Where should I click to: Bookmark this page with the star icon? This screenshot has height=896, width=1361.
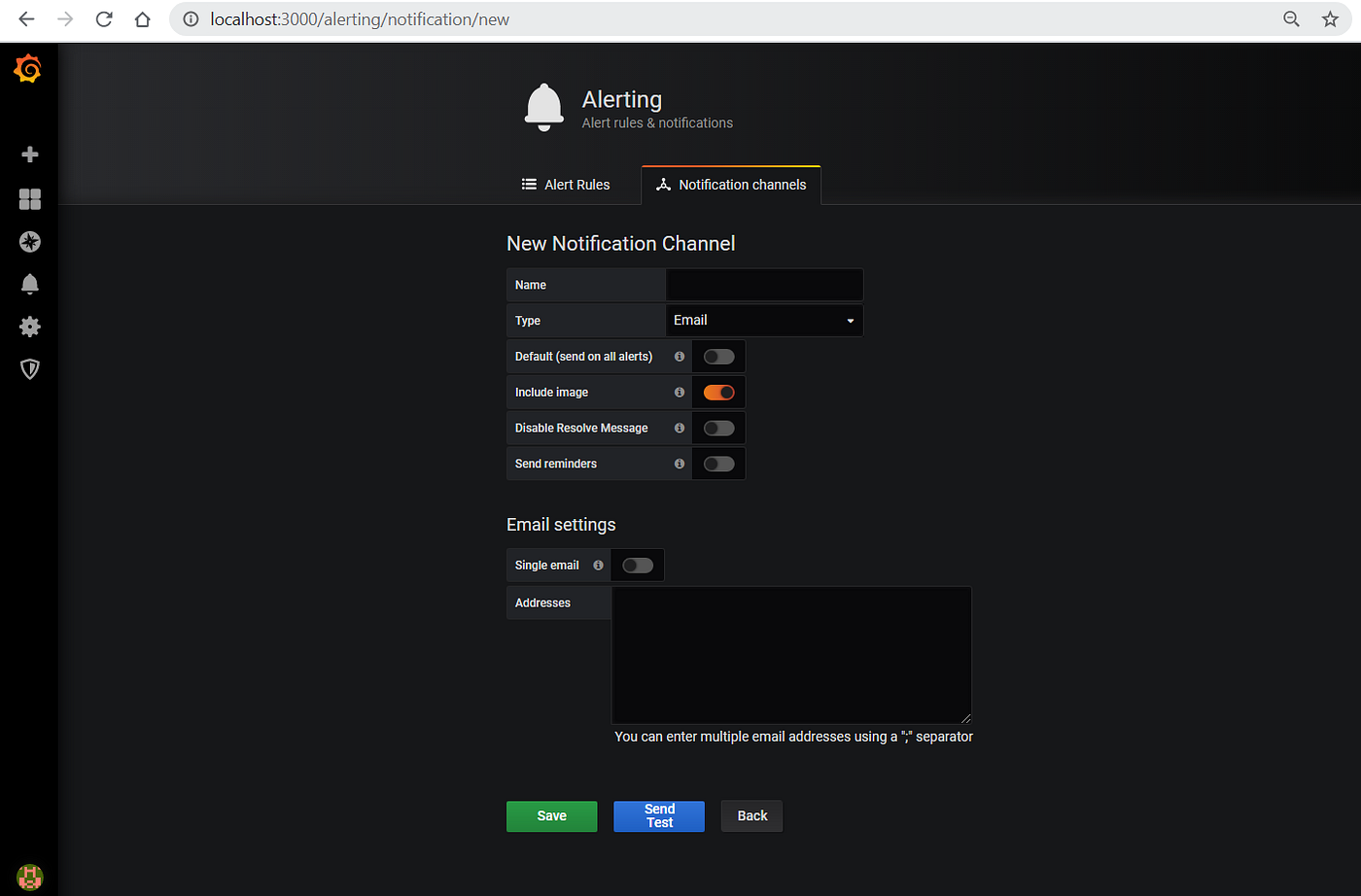pos(1330,19)
